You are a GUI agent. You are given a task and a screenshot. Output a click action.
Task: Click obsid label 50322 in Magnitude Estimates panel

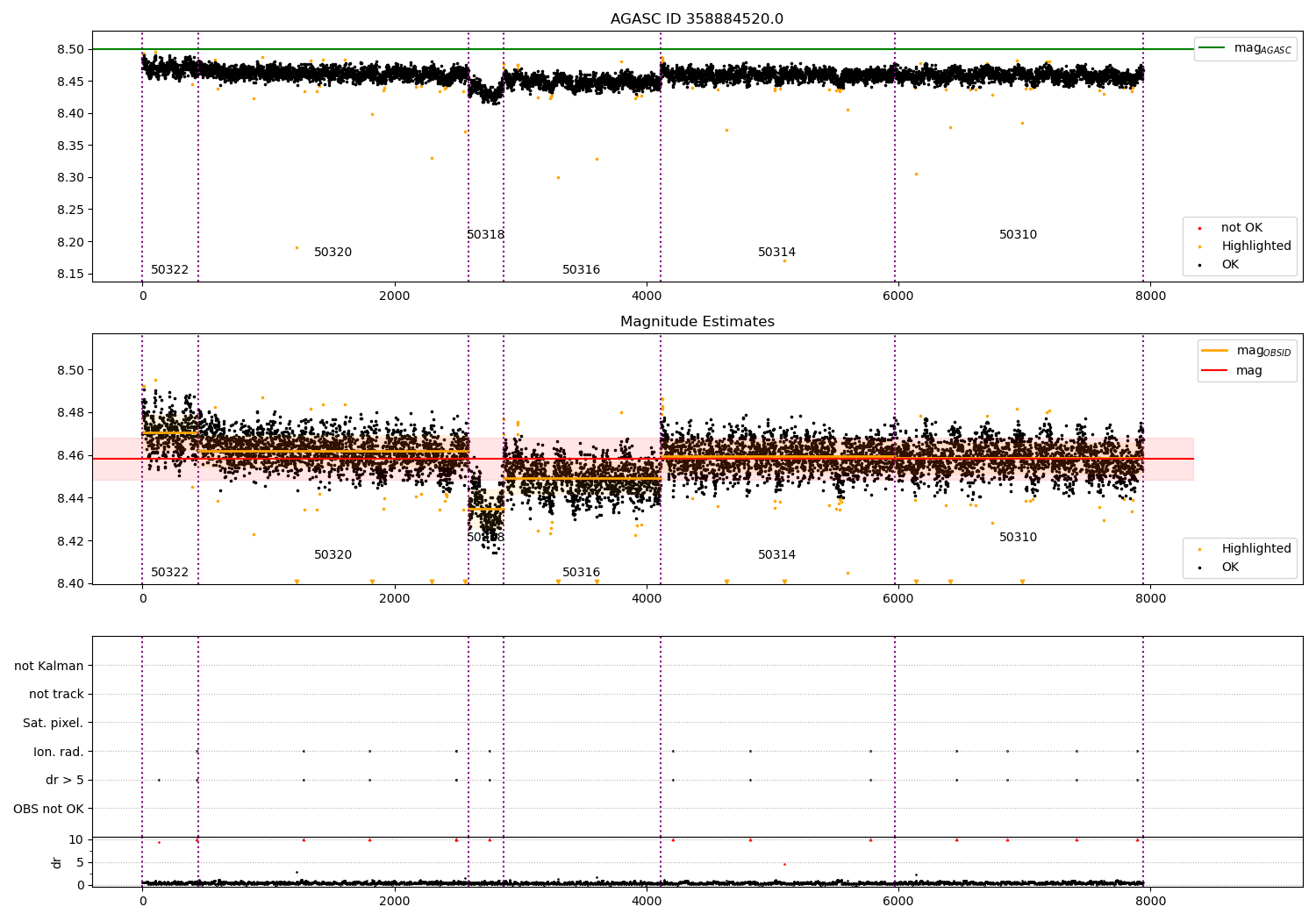[169, 573]
